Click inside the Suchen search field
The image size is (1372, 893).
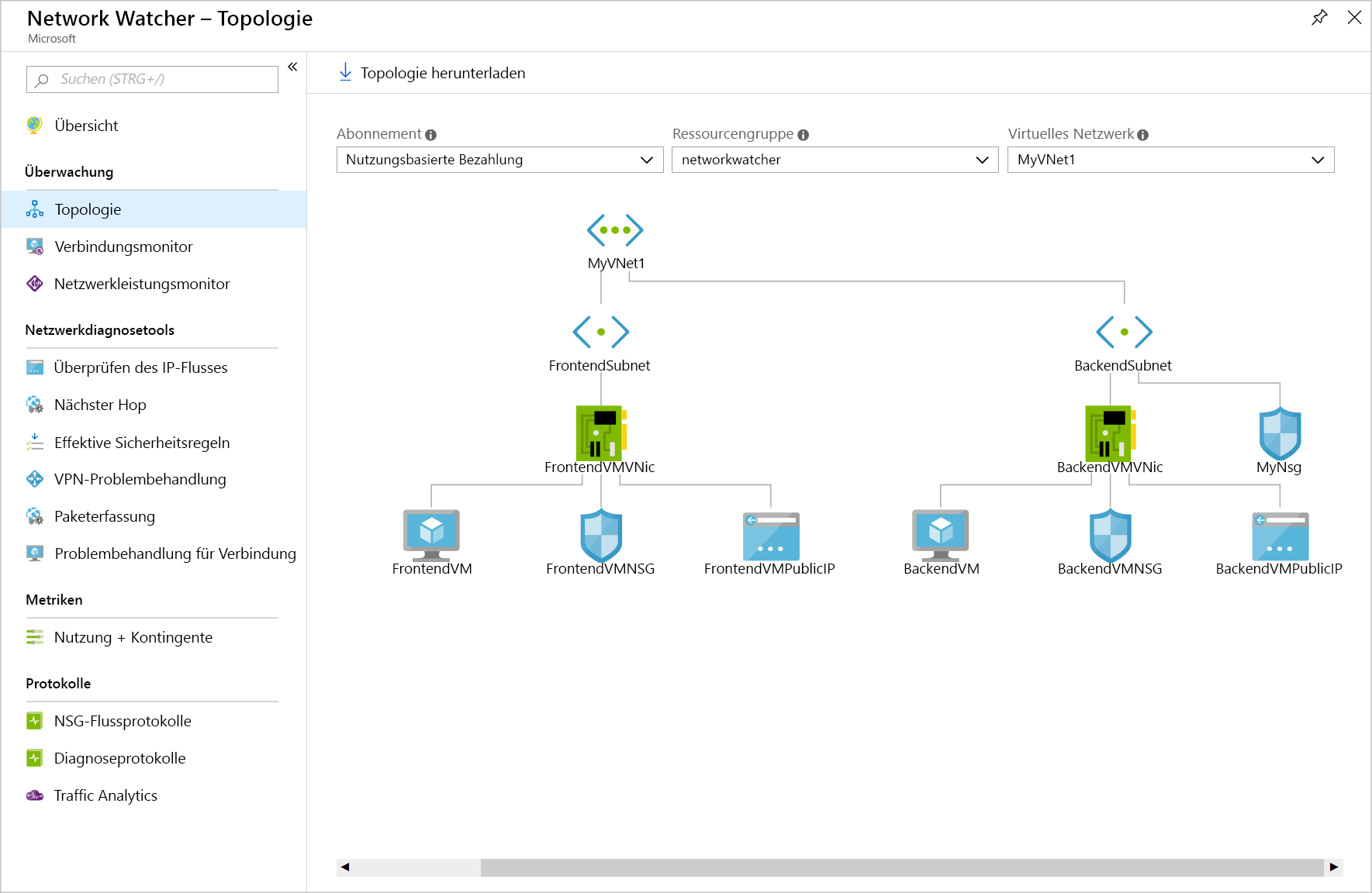pos(152,78)
